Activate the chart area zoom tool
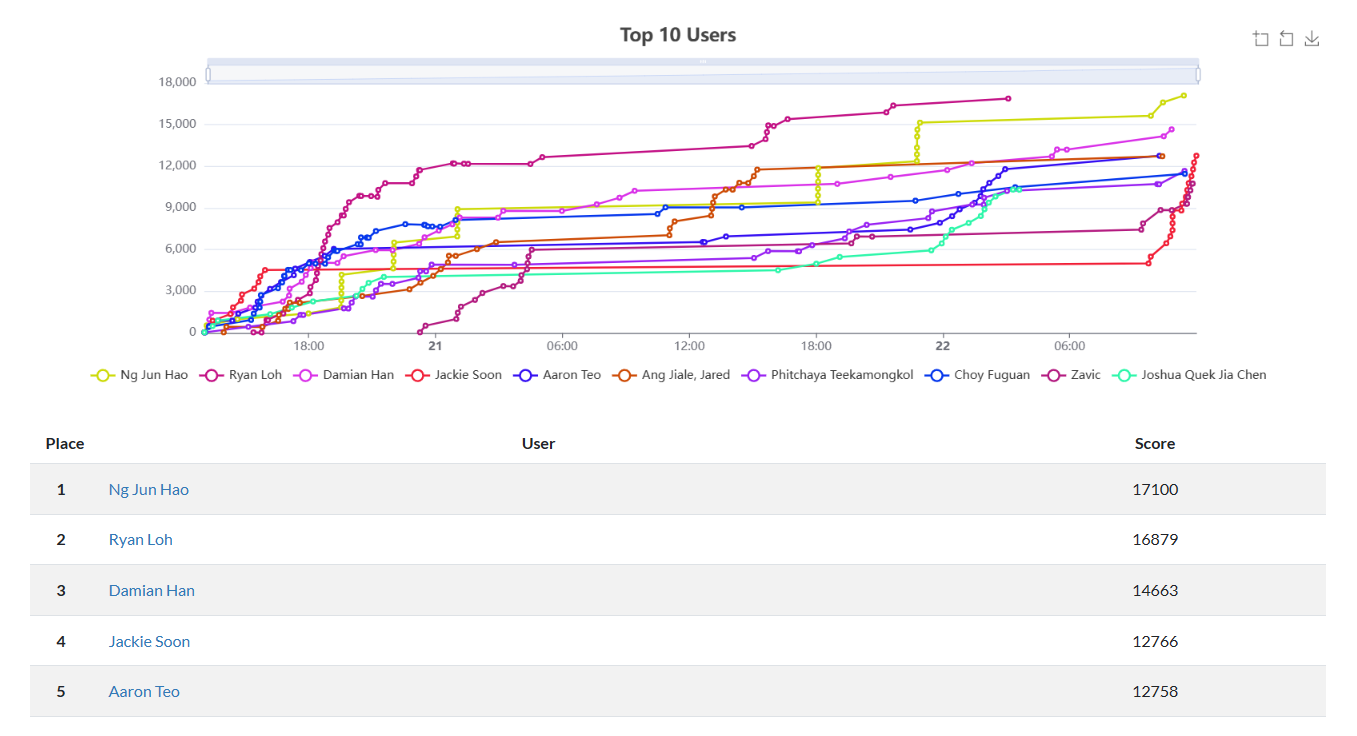The width and height of the screenshot is (1357, 736). coord(1261,39)
